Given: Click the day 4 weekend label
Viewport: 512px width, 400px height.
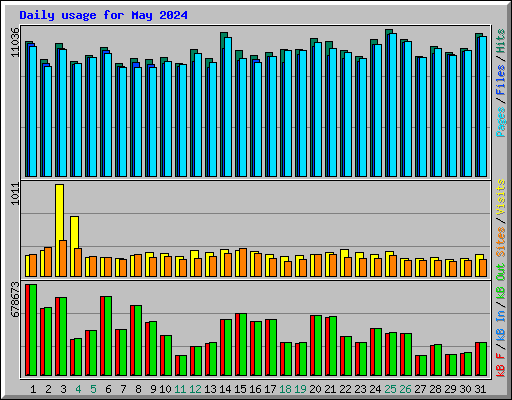Looking at the screenshot, I should (78, 389).
